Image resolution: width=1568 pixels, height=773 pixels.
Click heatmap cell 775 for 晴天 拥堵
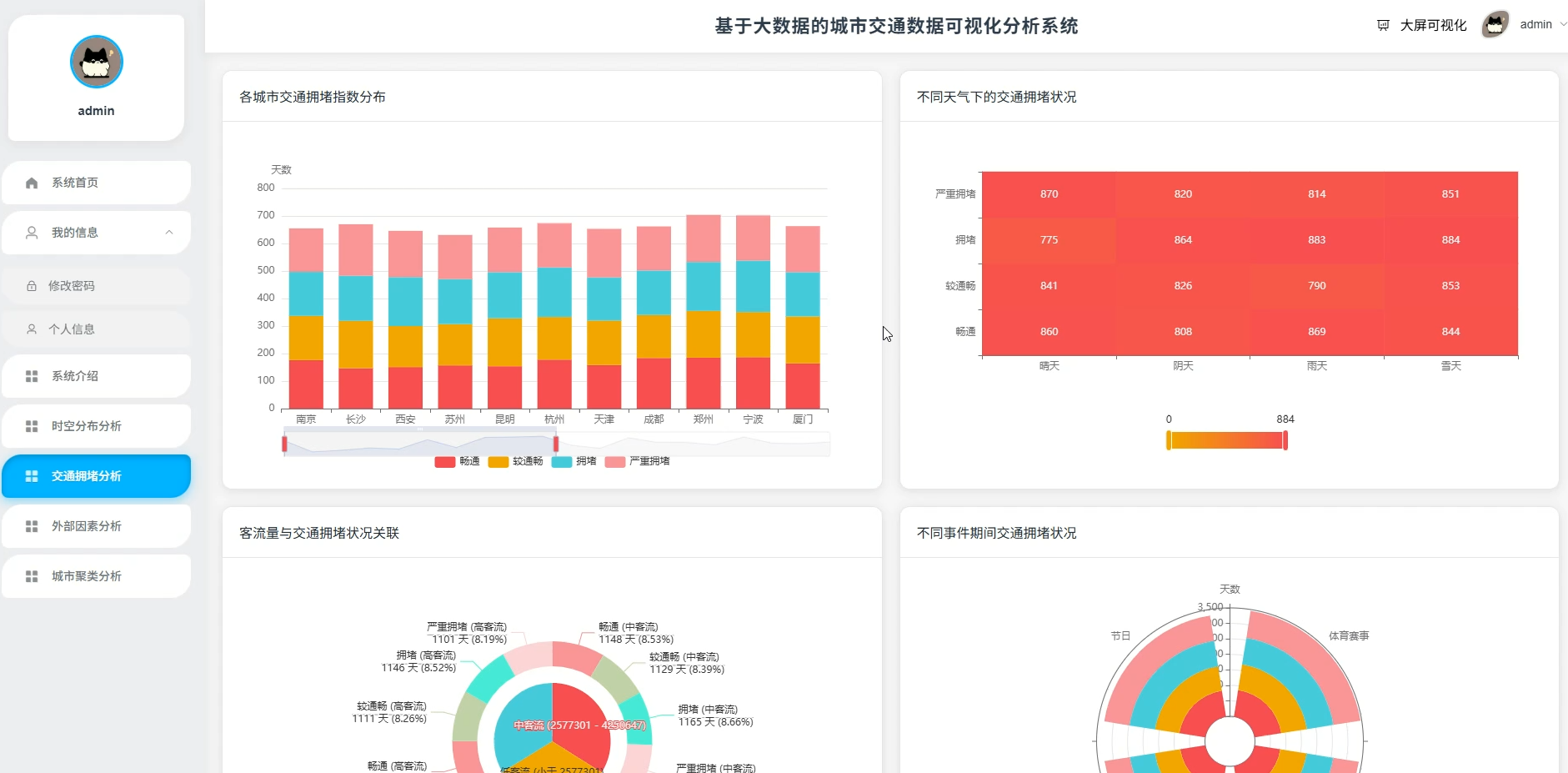point(1049,240)
